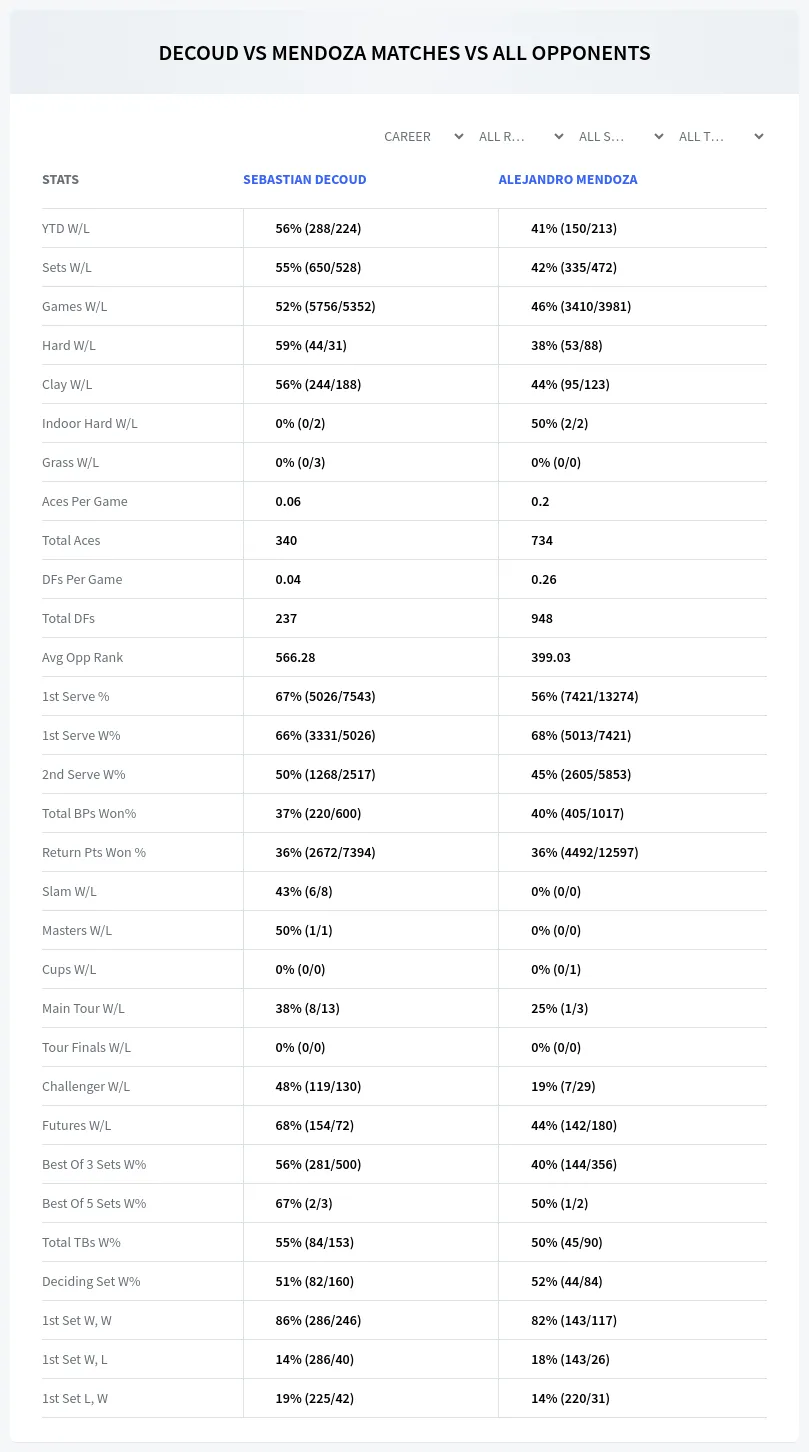Open the CAREER period dropdown

tap(422, 136)
